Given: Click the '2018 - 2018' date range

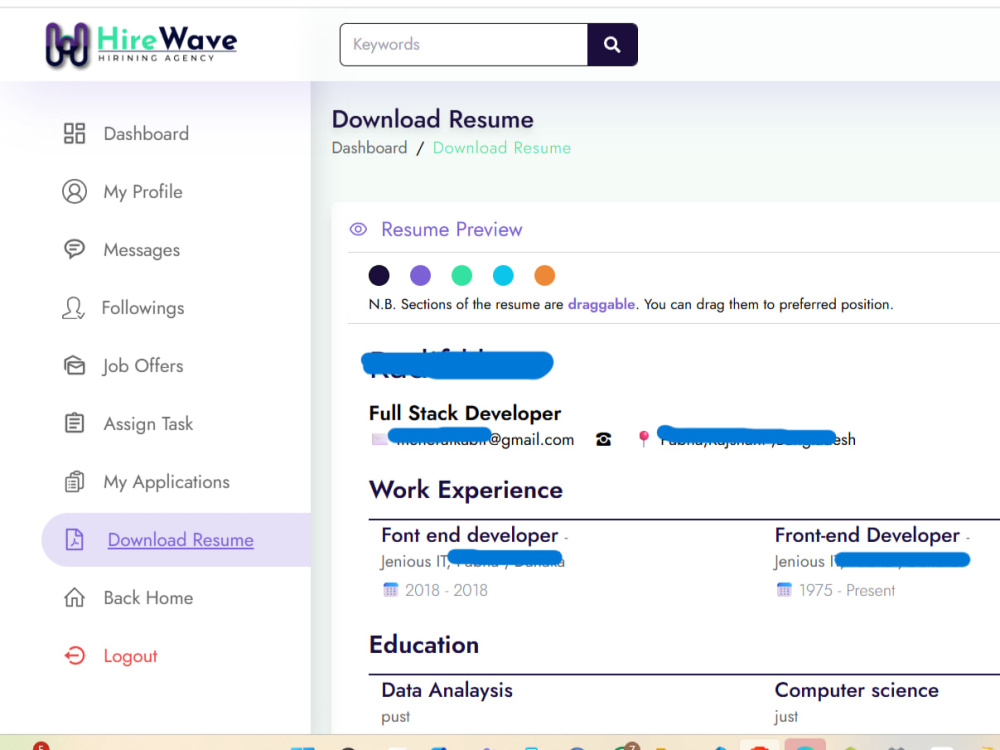Looking at the screenshot, I should pyautogui.click(x=446, y=591).
